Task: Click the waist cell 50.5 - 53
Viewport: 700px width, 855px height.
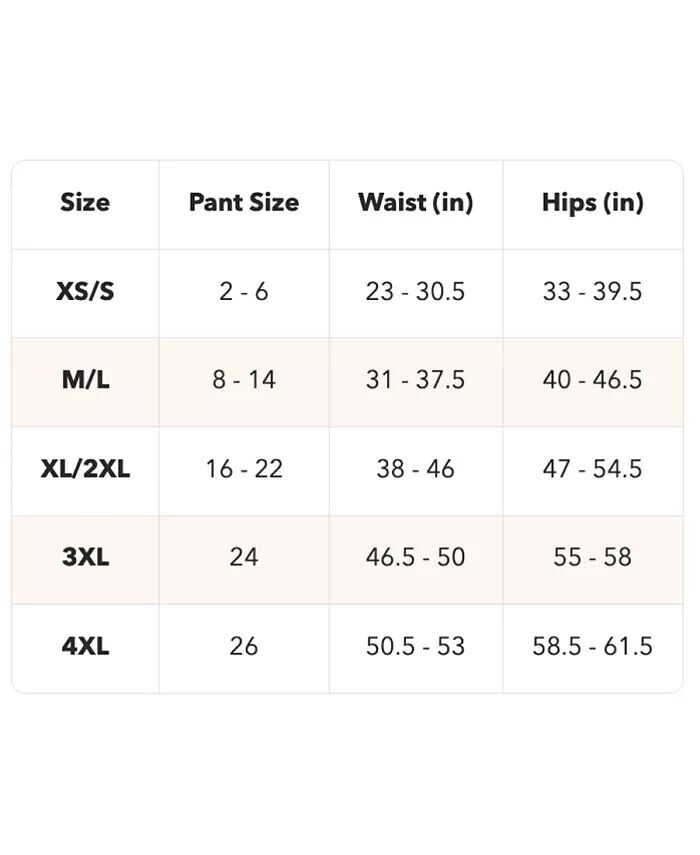Action: pyautogui.click(x=415, y=646)
